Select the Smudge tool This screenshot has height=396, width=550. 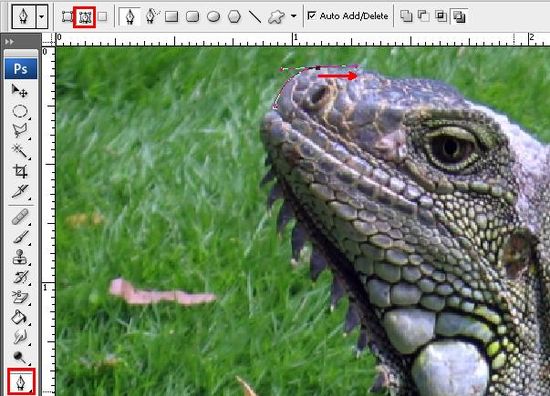[20, 337]
